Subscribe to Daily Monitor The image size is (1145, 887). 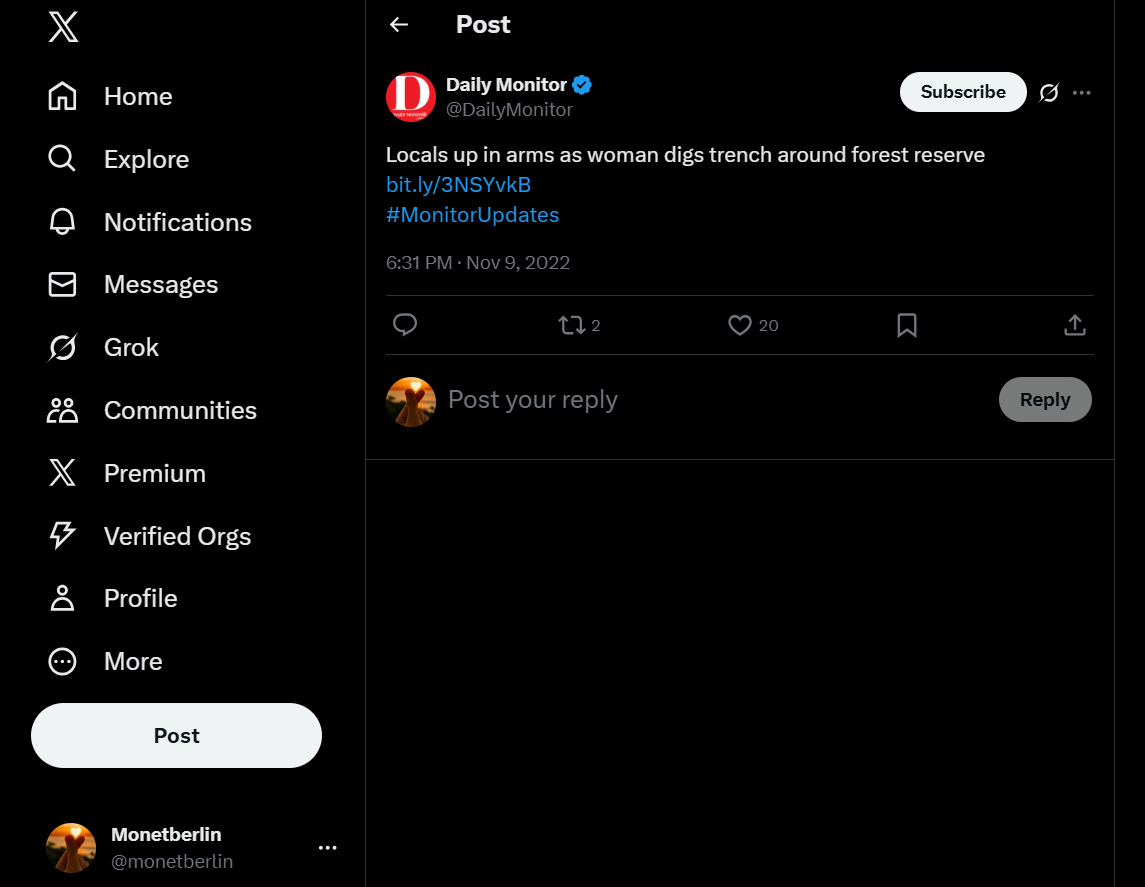tap(962, 92)
